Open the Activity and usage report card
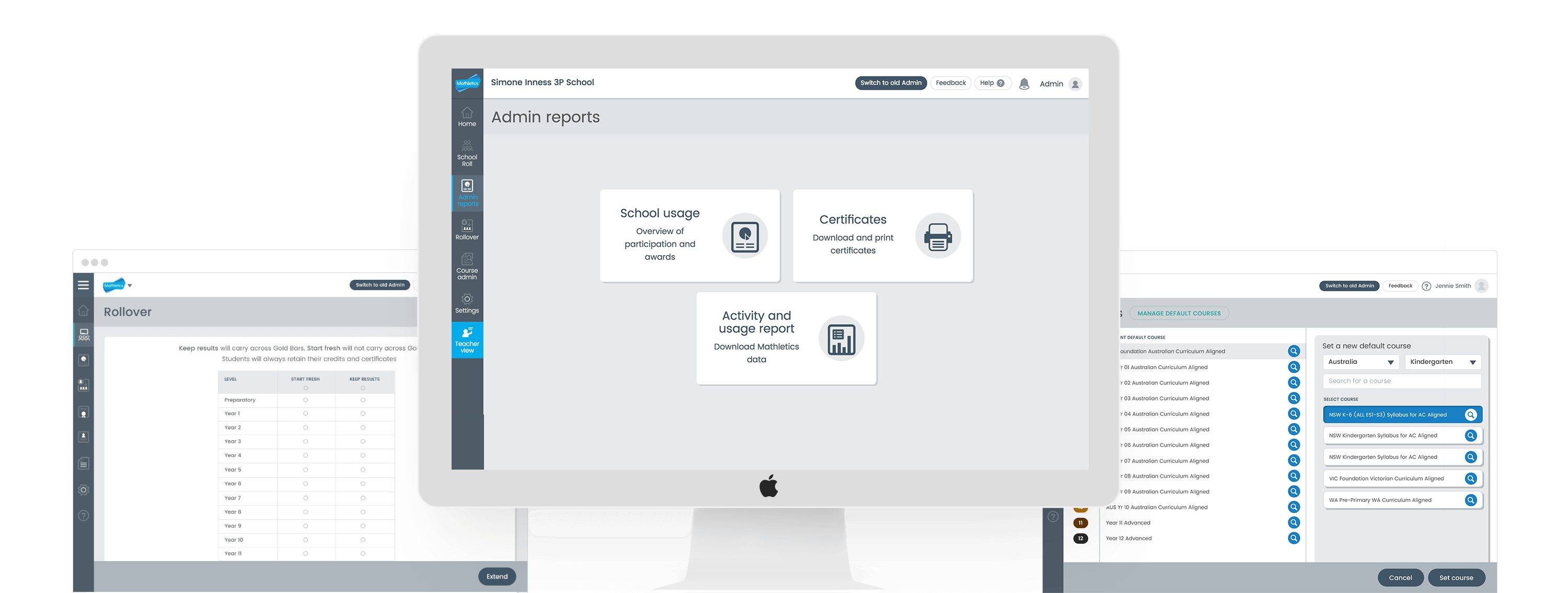This screenshot has width=1568, height=593. click(787, 338)
